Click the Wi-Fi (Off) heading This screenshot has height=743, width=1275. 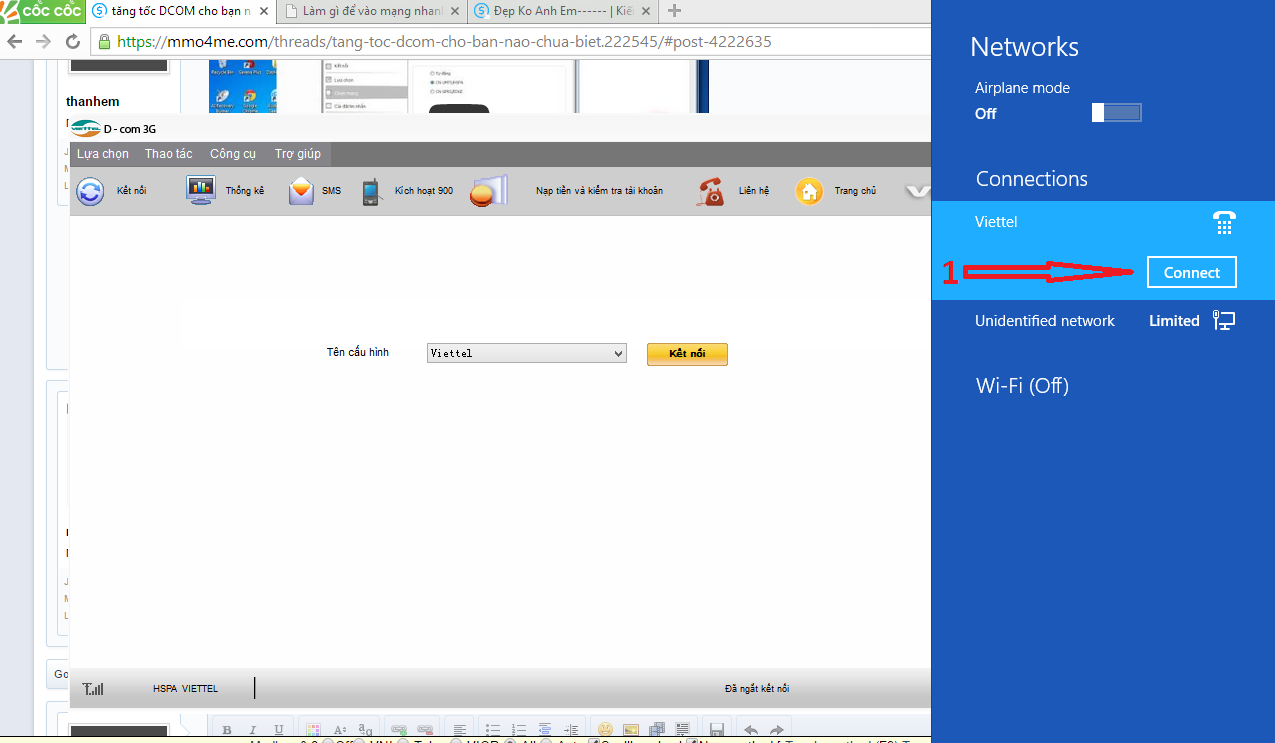[1022, 386]
